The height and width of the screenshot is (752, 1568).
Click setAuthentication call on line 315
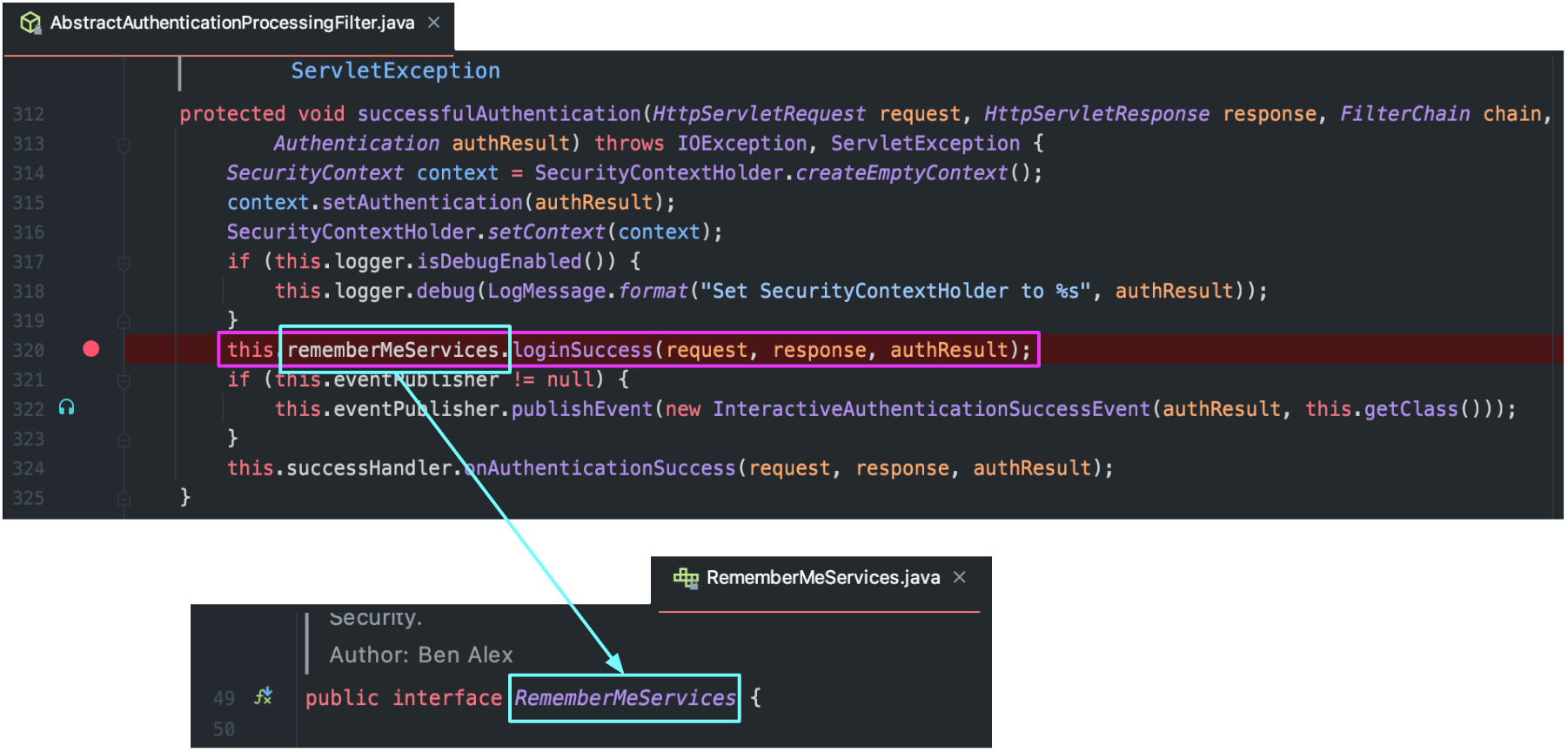[x=422, y=203]
